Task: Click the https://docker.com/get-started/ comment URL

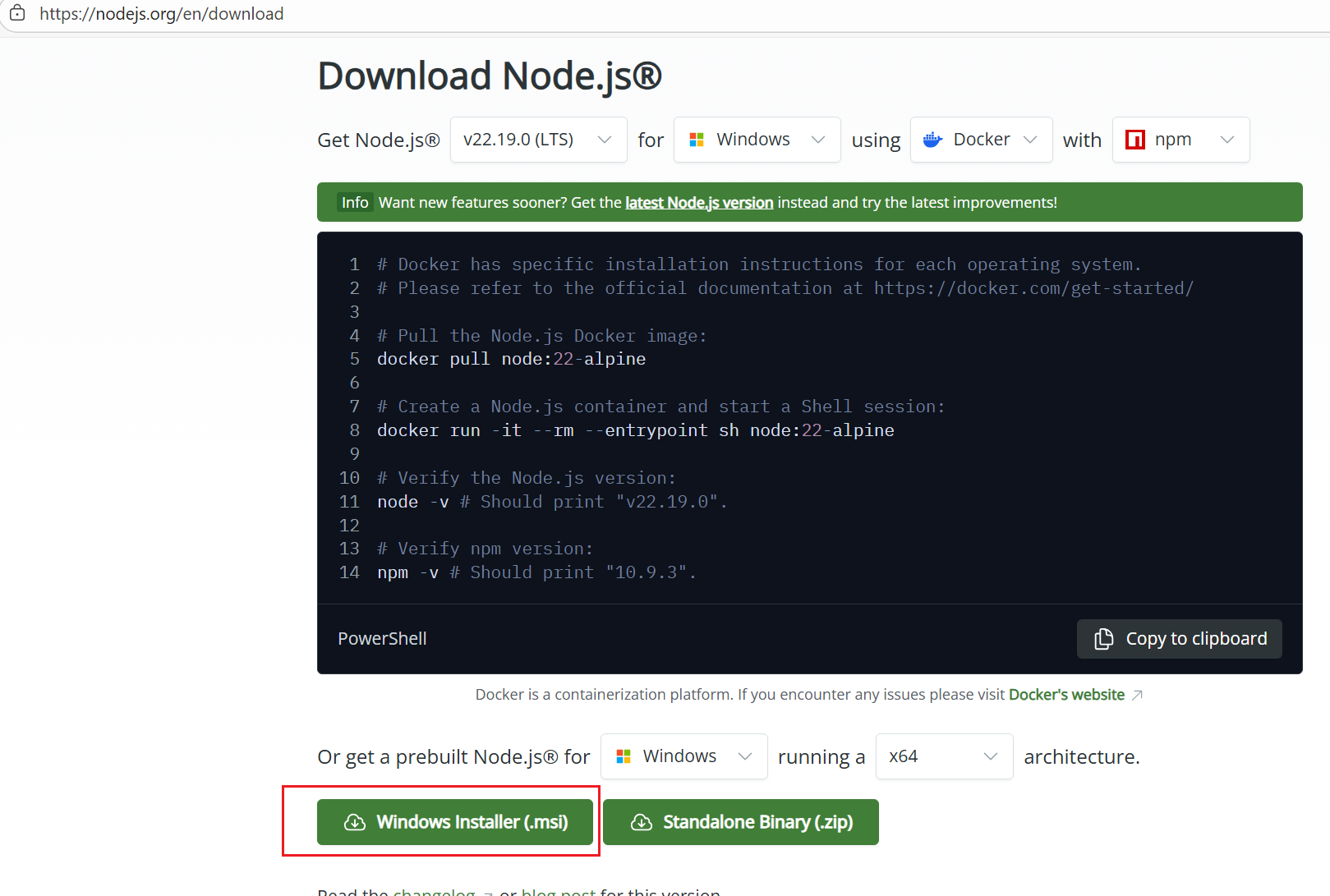Action: click(1033, 288)
